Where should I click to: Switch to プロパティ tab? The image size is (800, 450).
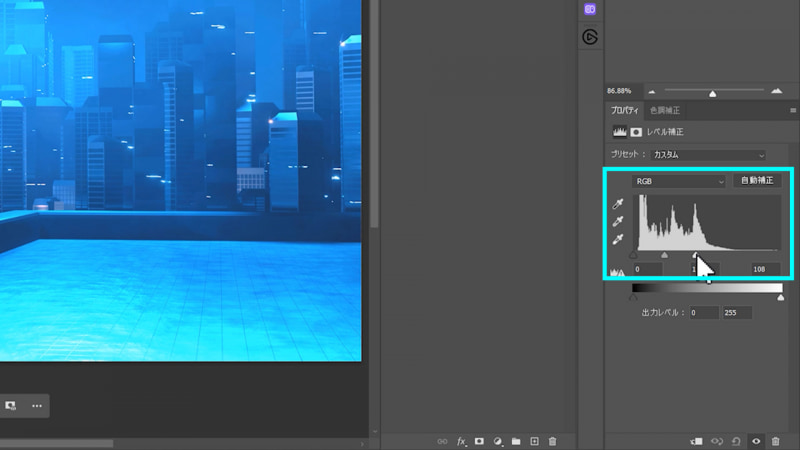[624, 110]
